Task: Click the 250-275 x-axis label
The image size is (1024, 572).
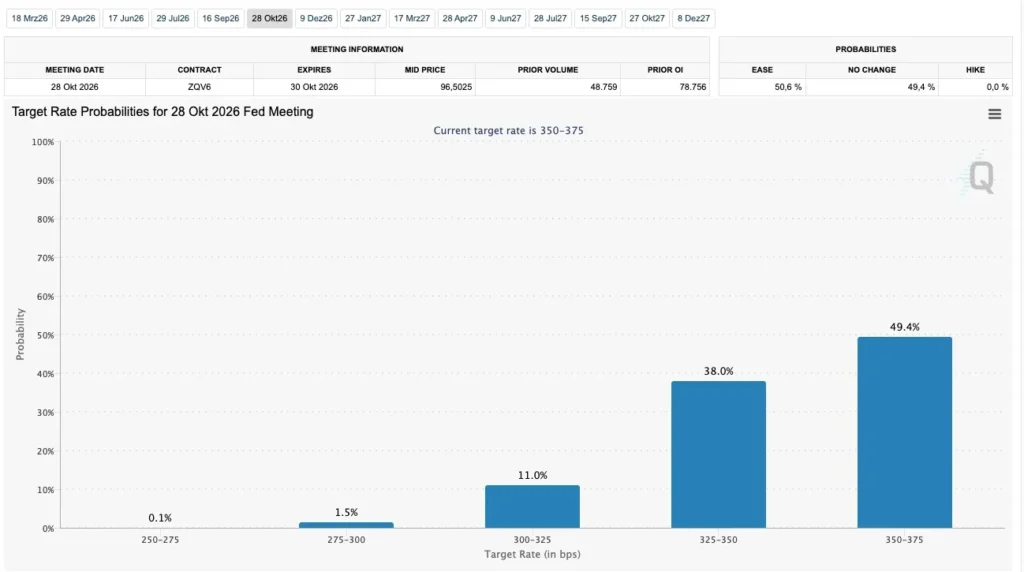Action: point(160,540)
